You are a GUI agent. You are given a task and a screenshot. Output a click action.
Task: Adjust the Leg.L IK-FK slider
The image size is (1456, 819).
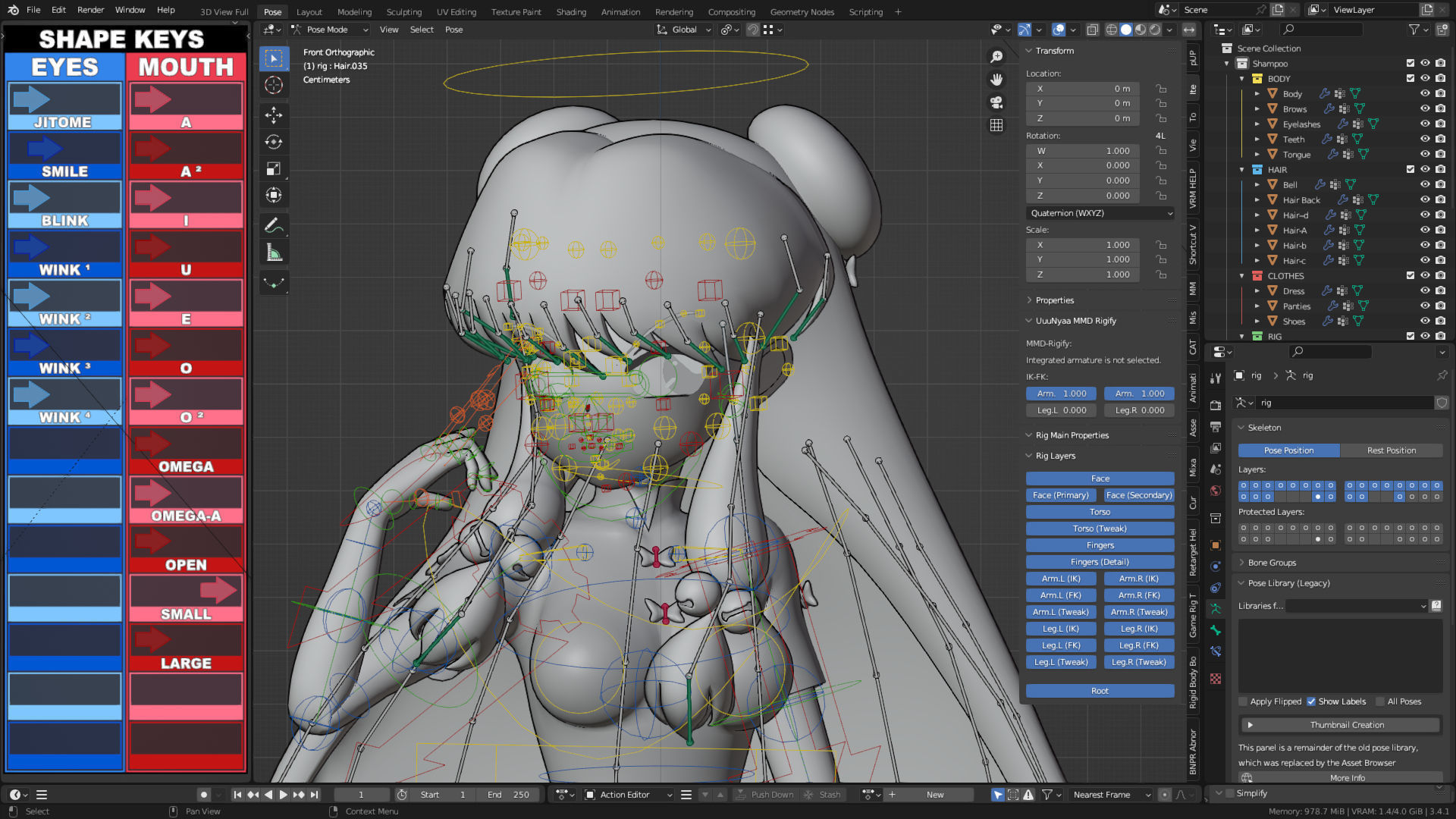1062,410
